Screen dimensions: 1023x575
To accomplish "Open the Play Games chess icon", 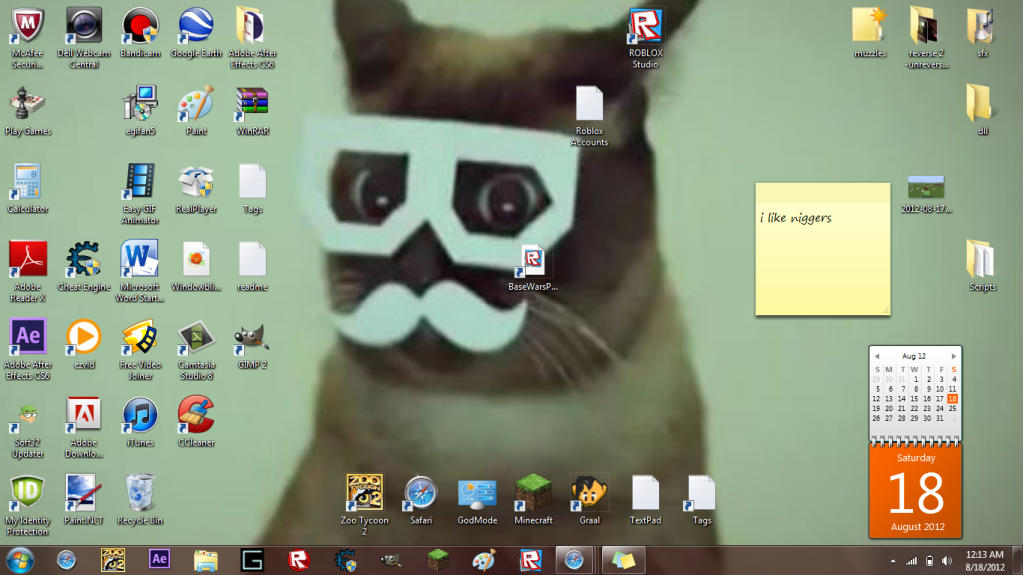I will (x=27, y=111).
